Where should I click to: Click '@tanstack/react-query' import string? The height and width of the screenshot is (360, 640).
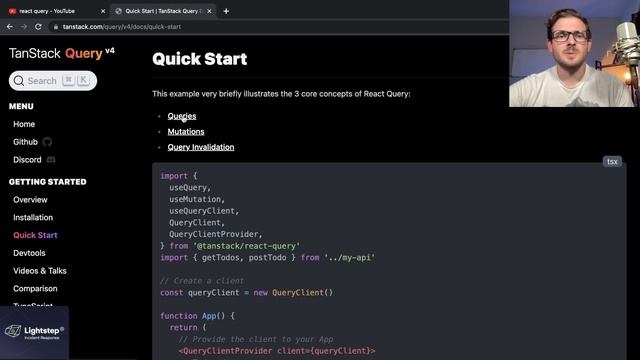(247, 246)
